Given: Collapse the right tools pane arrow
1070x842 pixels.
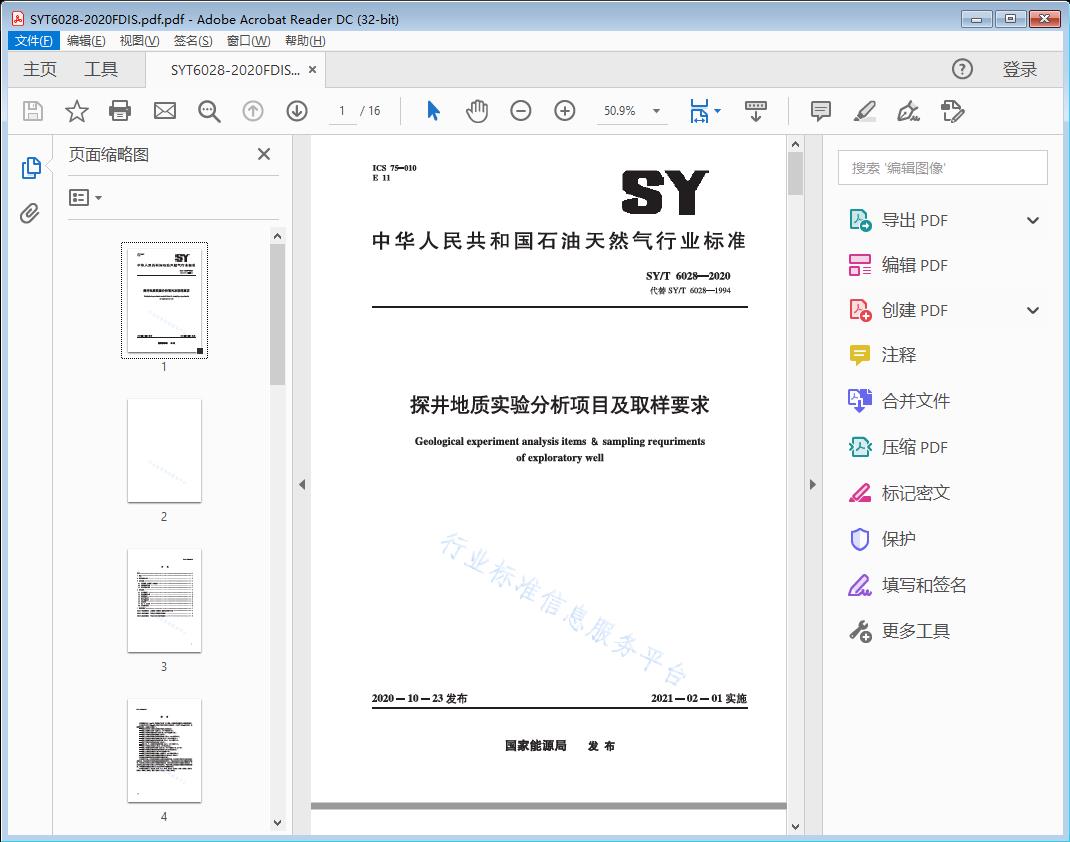Looking at the screenshot, I should point(812,485).
